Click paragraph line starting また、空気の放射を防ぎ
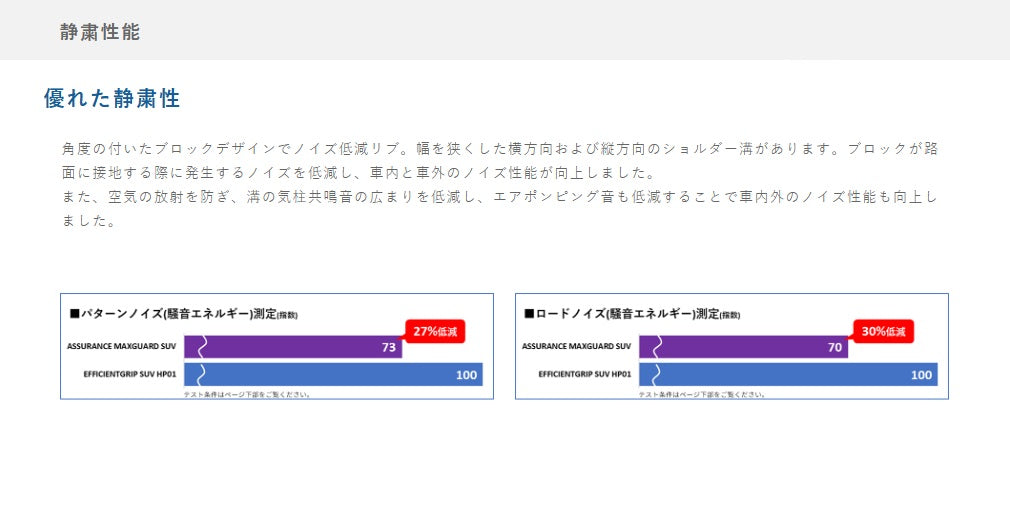 click(x=500, y=198)
